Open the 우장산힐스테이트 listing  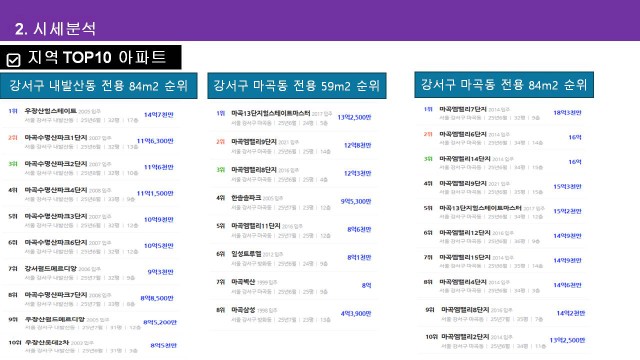coord(51,111)
